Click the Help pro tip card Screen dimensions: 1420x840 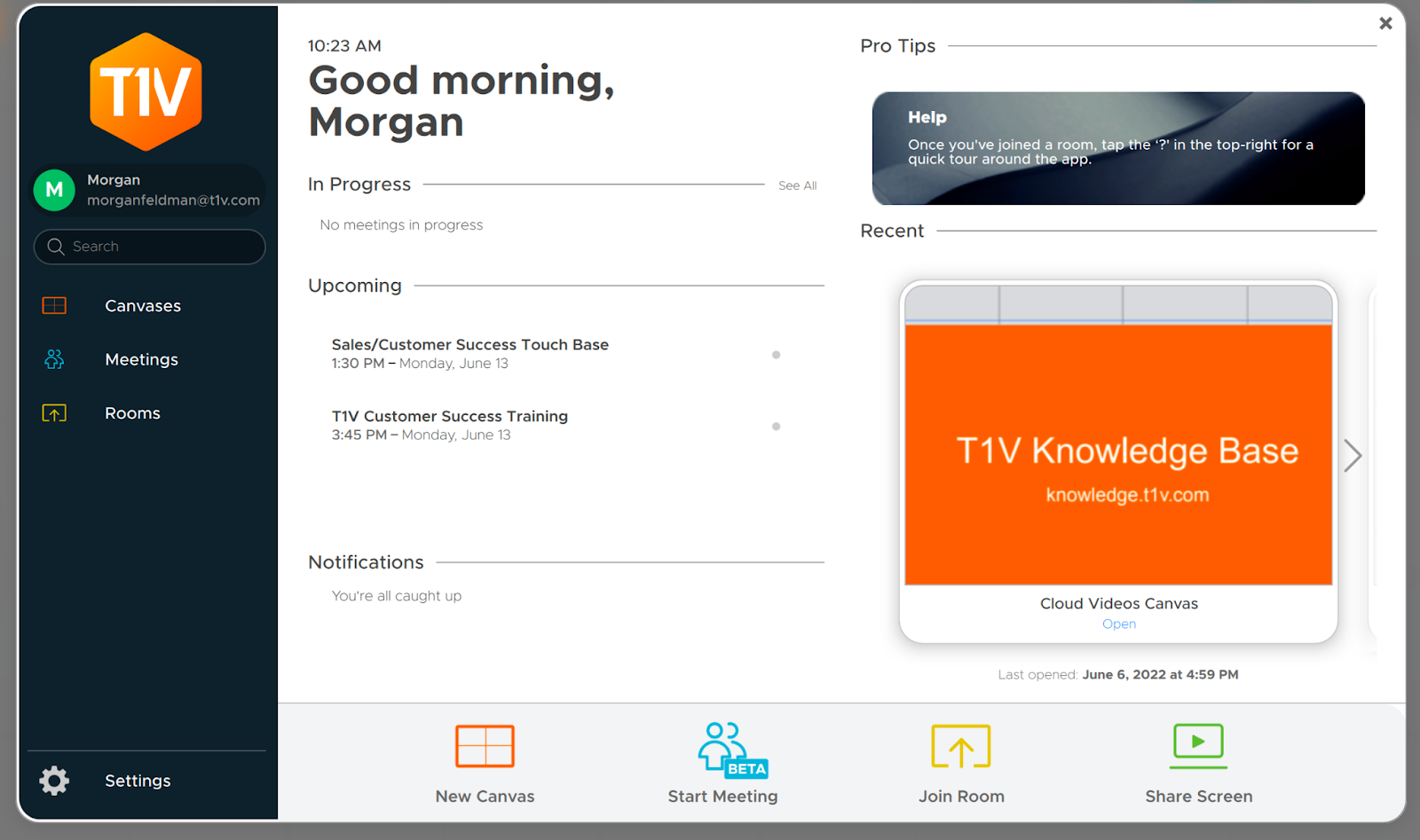(1118, 148)
